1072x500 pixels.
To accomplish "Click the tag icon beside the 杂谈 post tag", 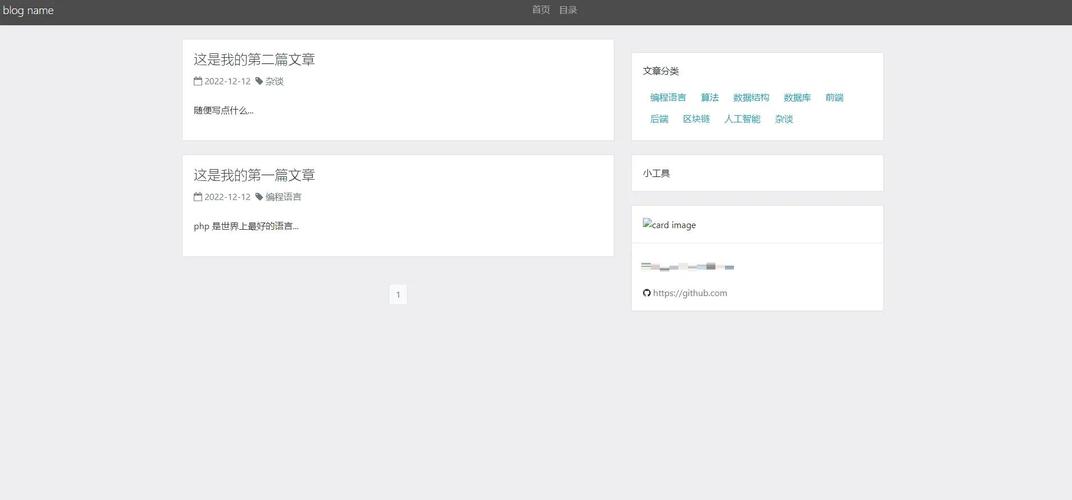I will [259, 82].
